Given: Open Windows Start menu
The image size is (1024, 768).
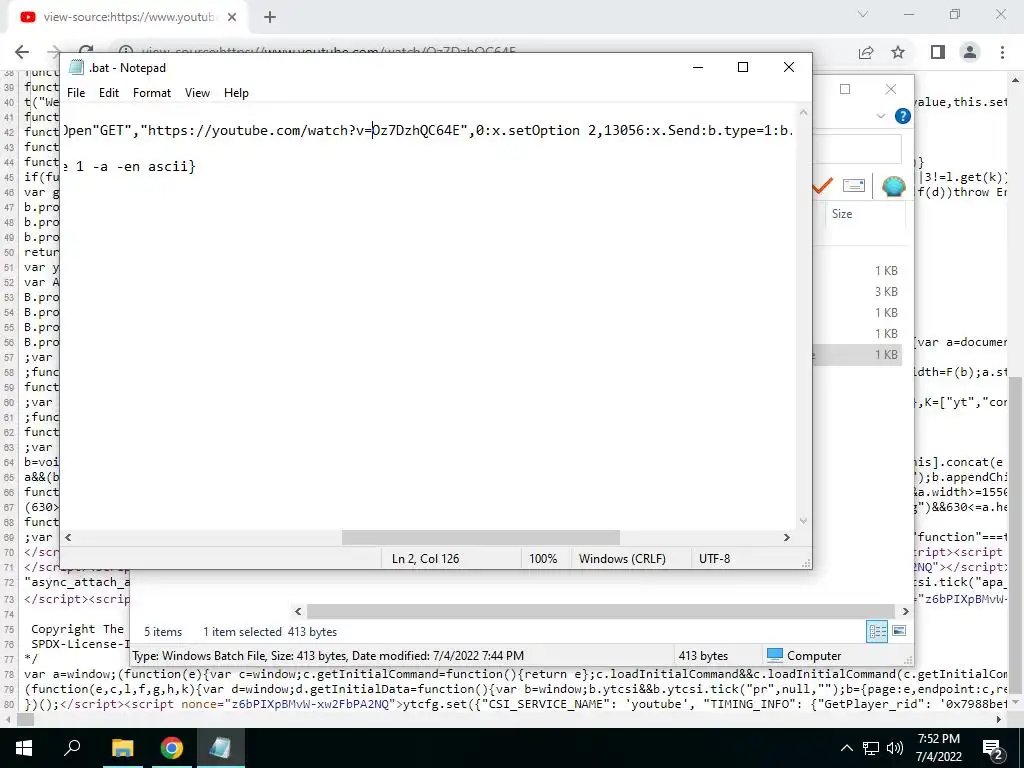Looking at the screenshot, I should (24, 748).
